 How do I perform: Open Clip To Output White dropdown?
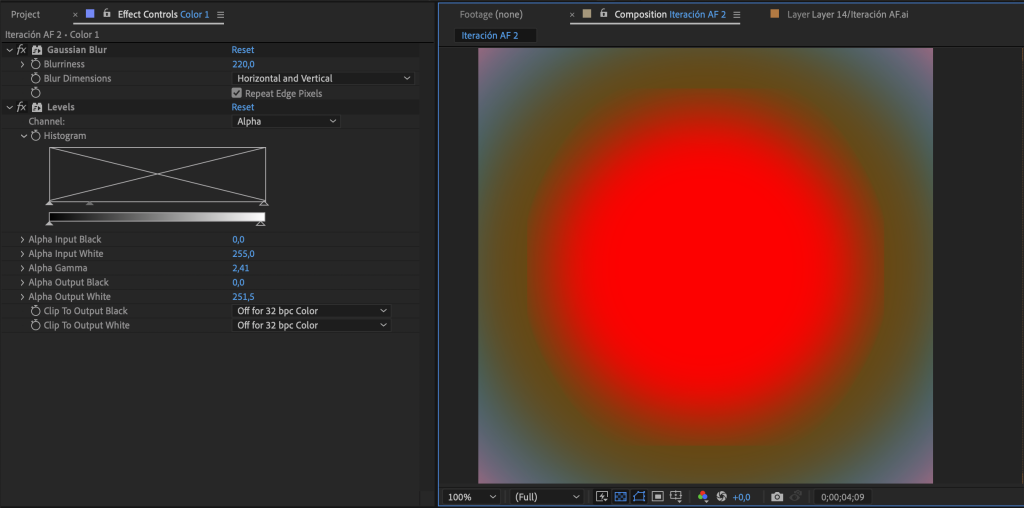click(312, 325)
